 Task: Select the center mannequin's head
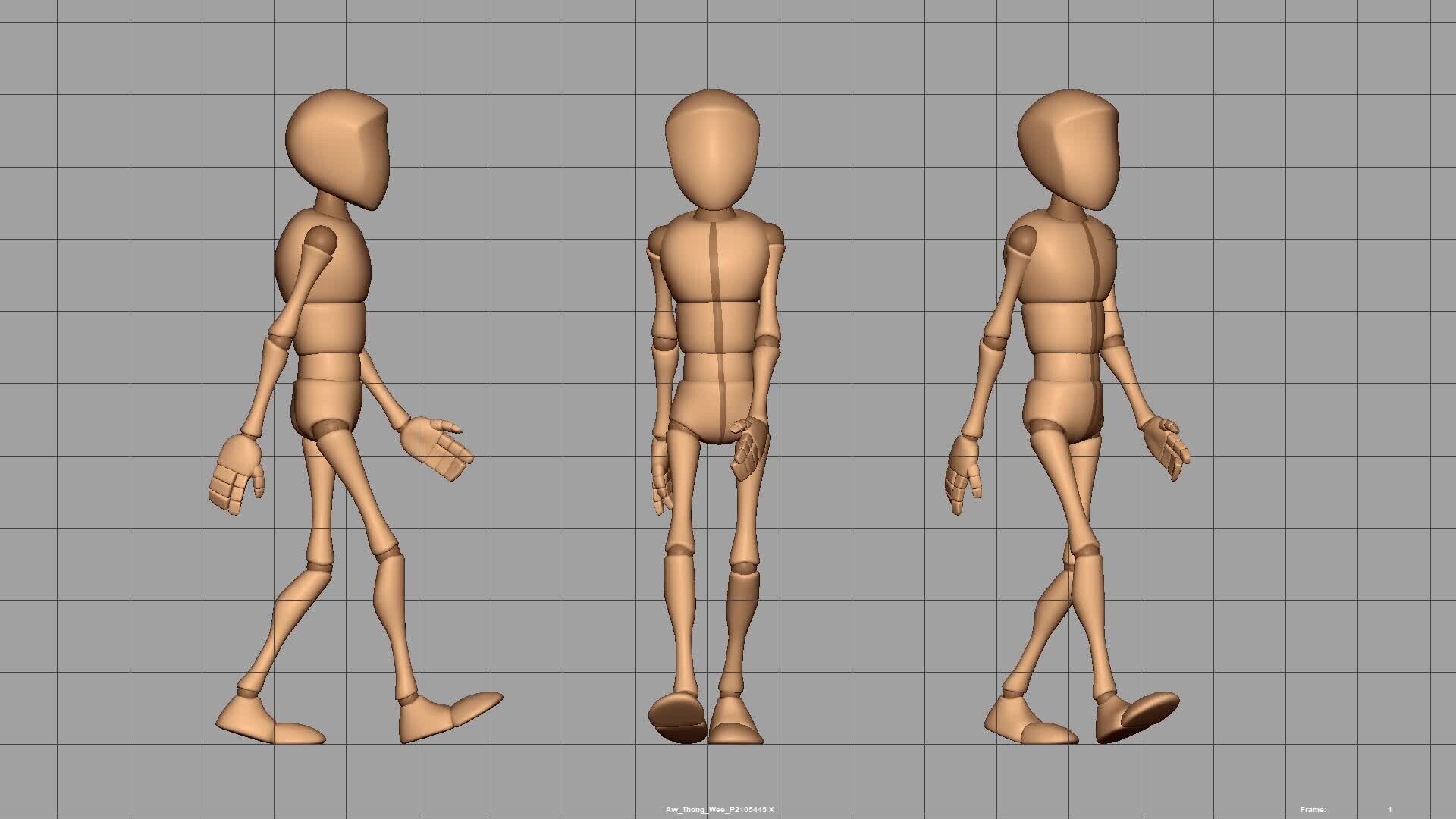[x=709, y=144]
